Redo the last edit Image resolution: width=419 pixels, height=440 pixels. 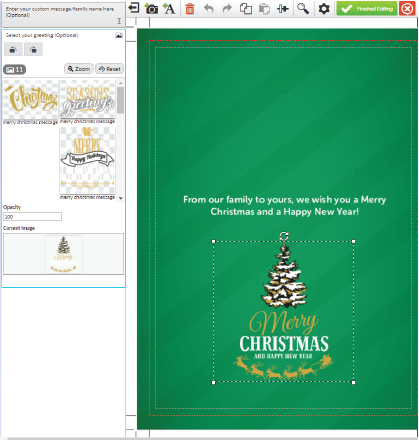tap(227, 8)
